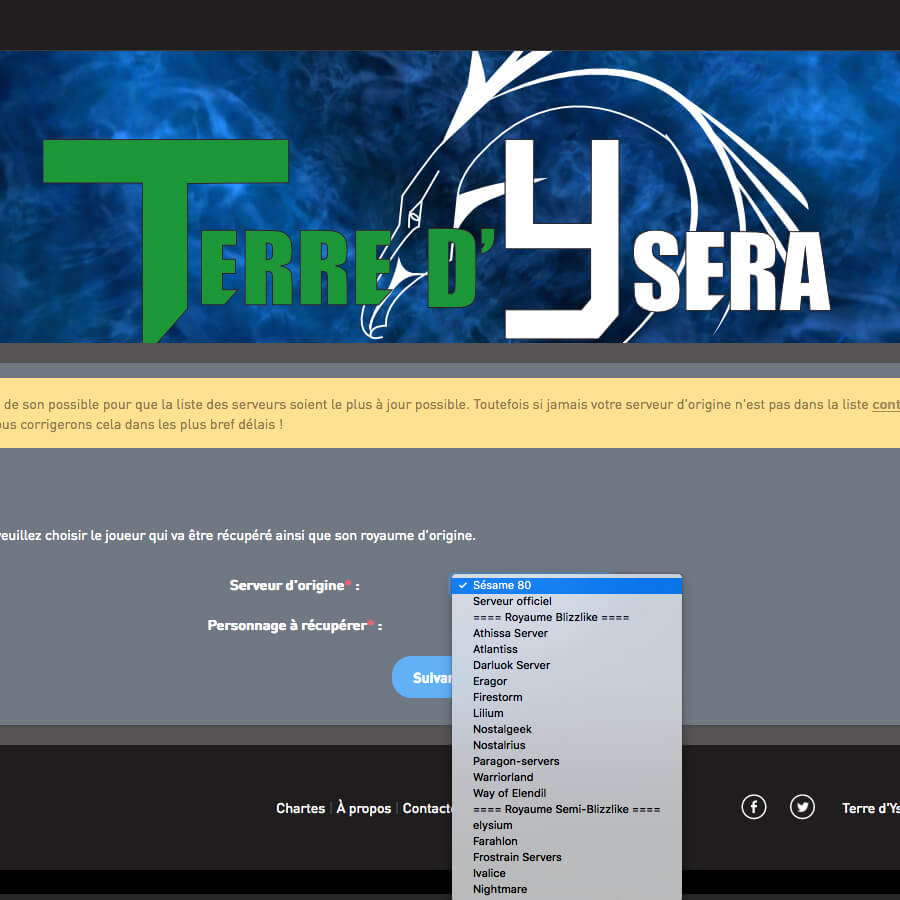This screenshot has width=900, height=900.
Task: Select Nostalrius from the list
Action: pos(567,745)
